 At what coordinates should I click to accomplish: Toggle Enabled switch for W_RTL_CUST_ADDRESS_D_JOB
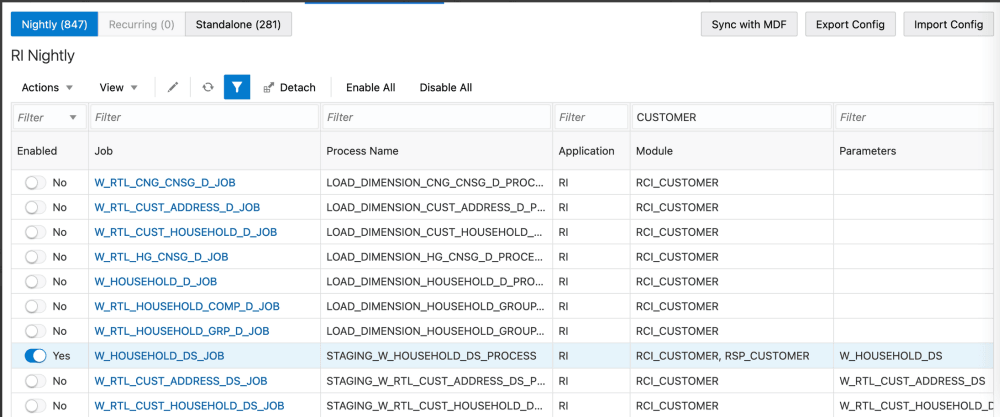coord(36,207)
